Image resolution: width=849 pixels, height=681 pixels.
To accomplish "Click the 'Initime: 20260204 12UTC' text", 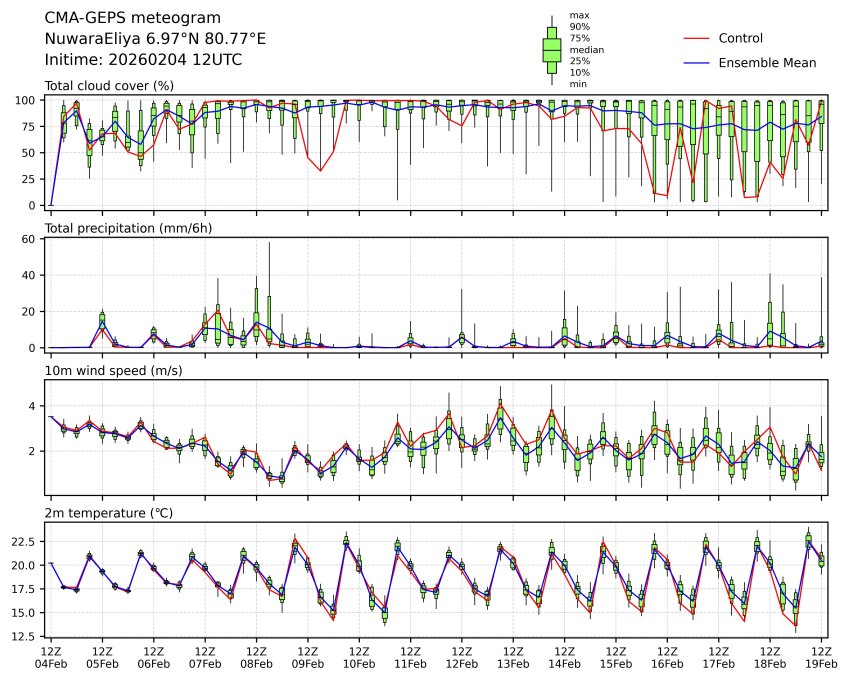I will pos(143,60).
